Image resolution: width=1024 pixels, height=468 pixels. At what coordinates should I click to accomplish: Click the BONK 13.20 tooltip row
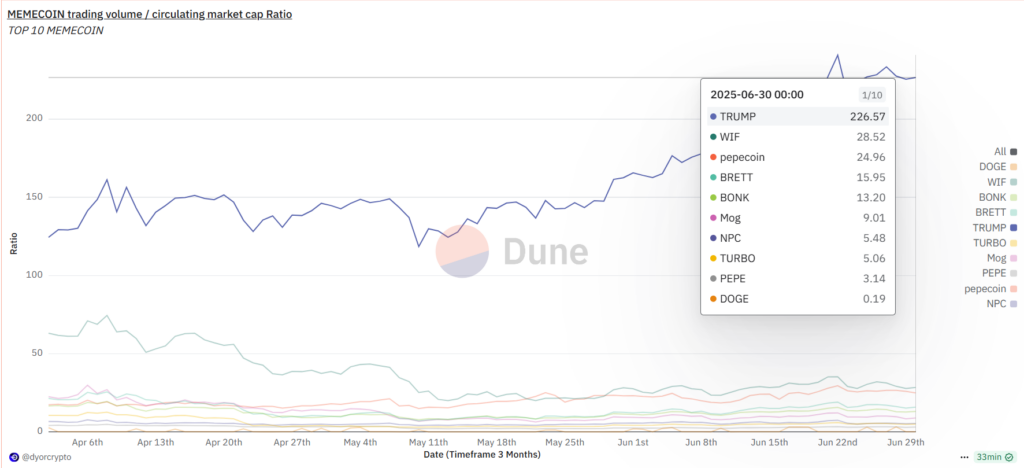[798, 197]
